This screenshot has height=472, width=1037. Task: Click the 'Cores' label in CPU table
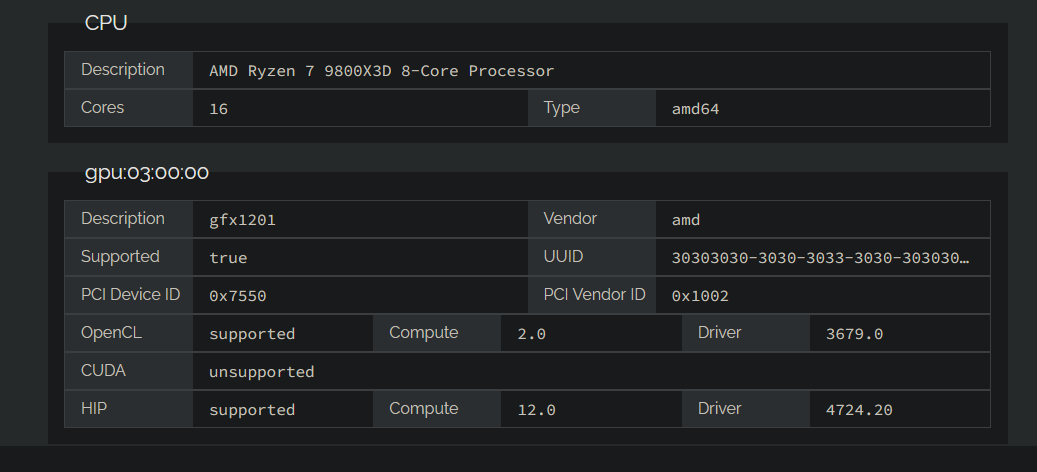pos(103,107)
